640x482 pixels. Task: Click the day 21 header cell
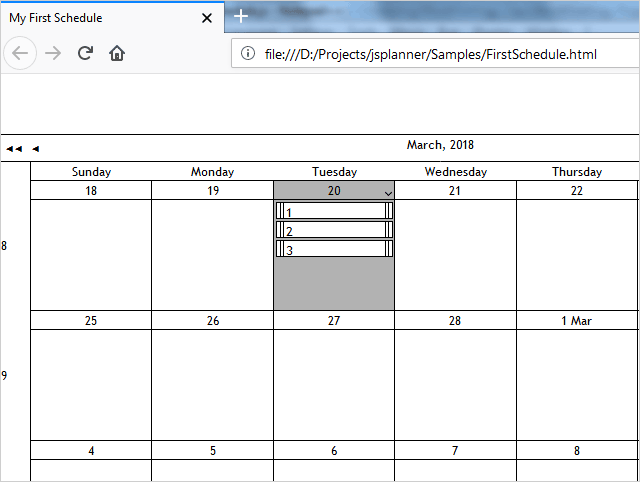[455, 191]
